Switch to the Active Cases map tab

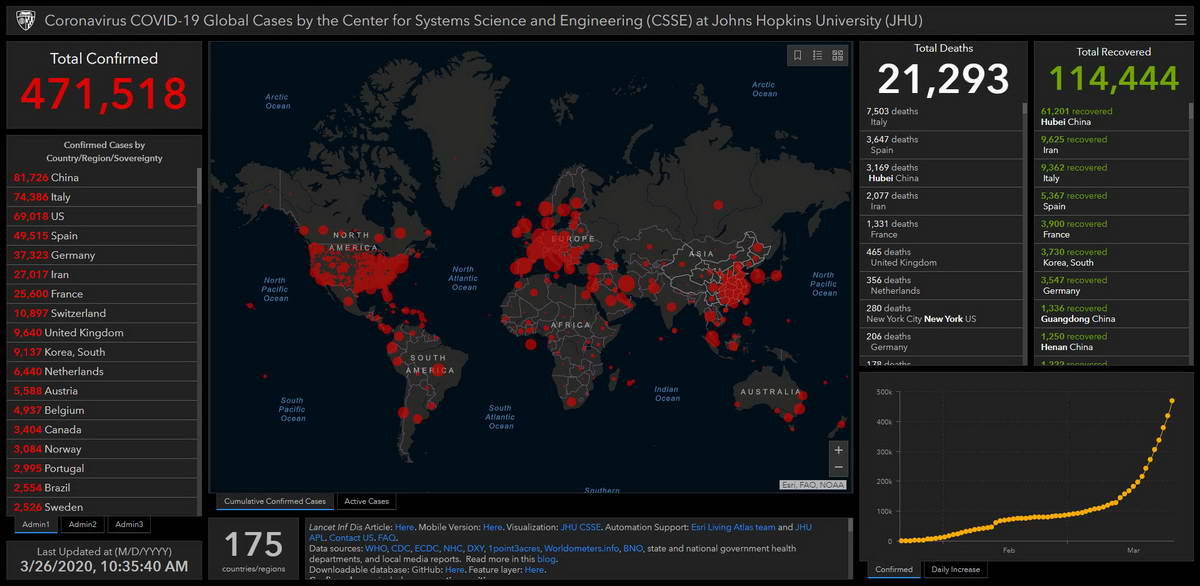(366, 501)
